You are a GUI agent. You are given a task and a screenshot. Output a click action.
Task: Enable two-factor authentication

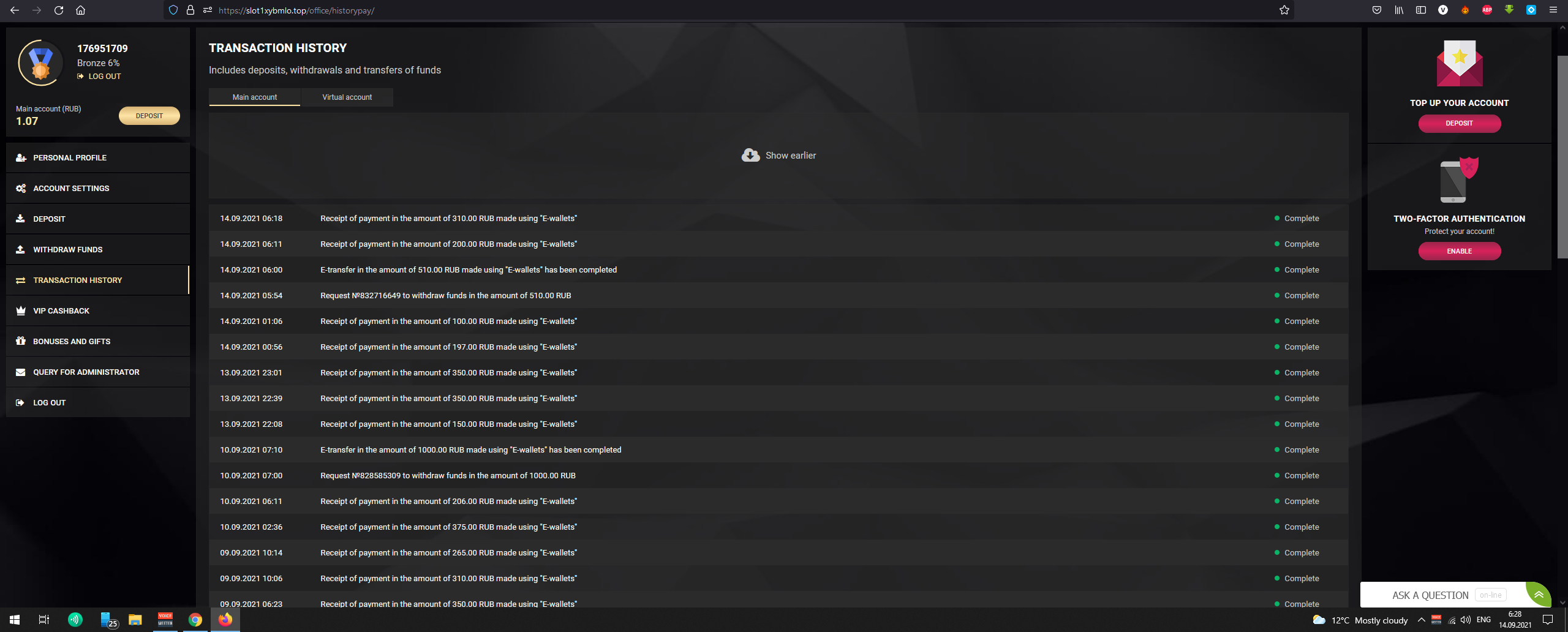pos(1459,251)
